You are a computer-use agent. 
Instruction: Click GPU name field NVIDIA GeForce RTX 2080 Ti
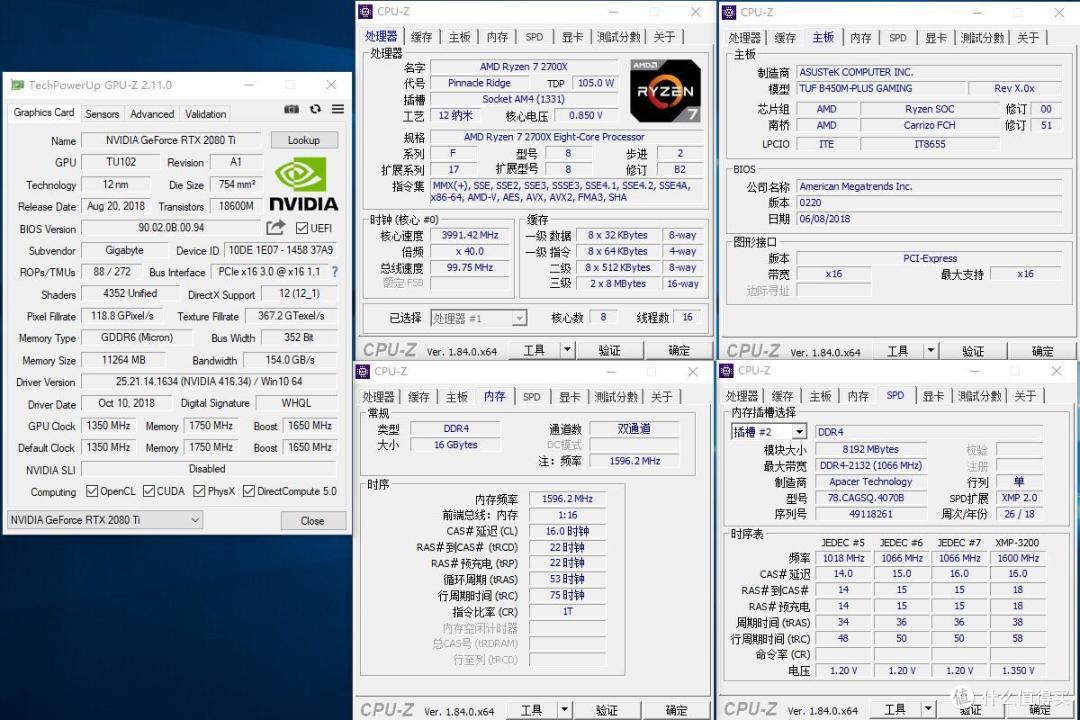(171, 140)
